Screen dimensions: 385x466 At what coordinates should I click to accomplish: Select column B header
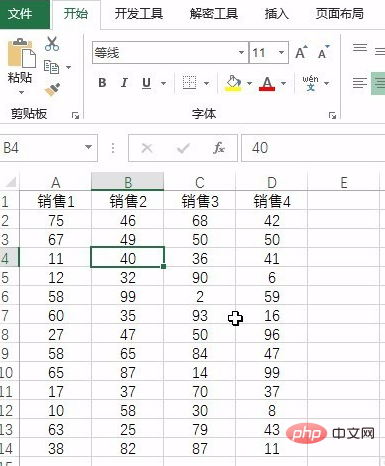[x=128, y=182]
